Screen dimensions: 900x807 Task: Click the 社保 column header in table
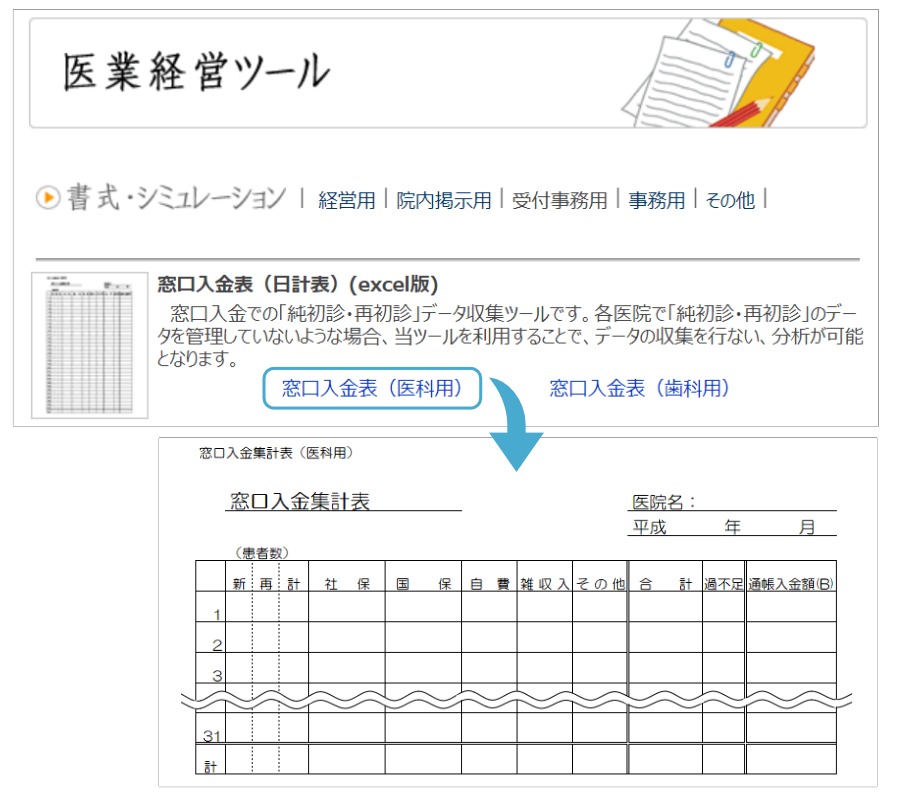click(346, 584)
